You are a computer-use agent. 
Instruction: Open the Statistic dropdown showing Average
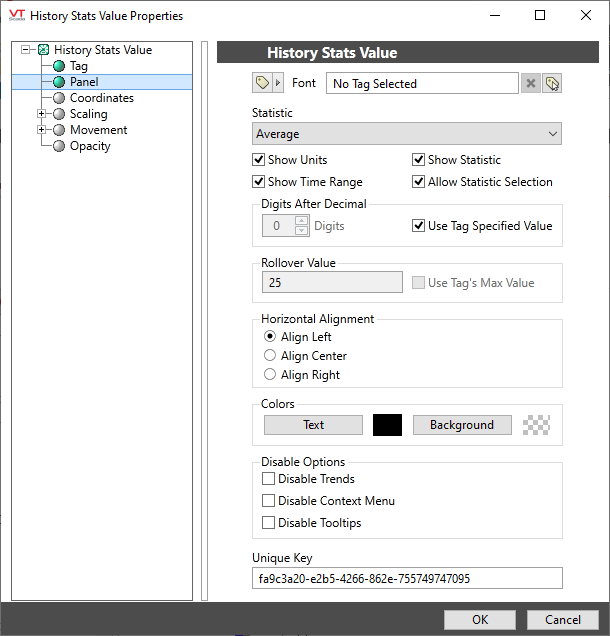click(x=406, y=134)
